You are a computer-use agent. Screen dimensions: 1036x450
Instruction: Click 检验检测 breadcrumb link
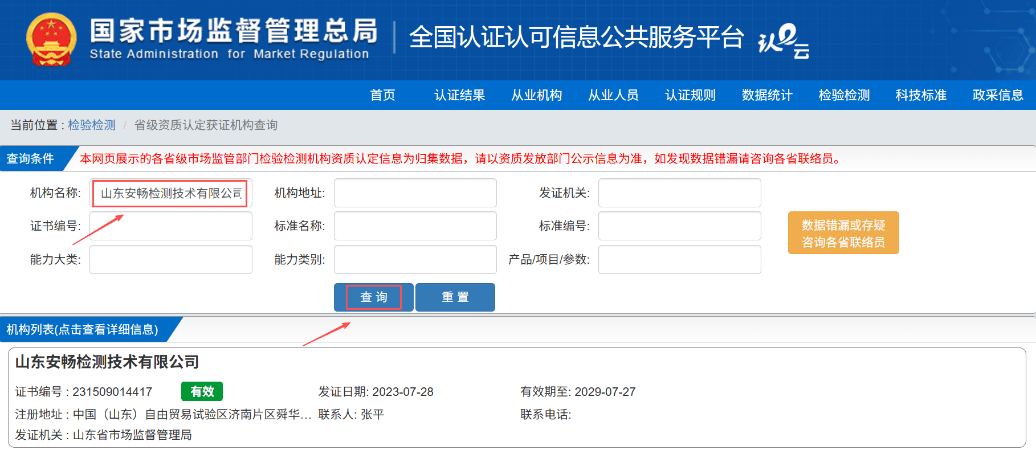pyautogui.click(x=92, y=125)
